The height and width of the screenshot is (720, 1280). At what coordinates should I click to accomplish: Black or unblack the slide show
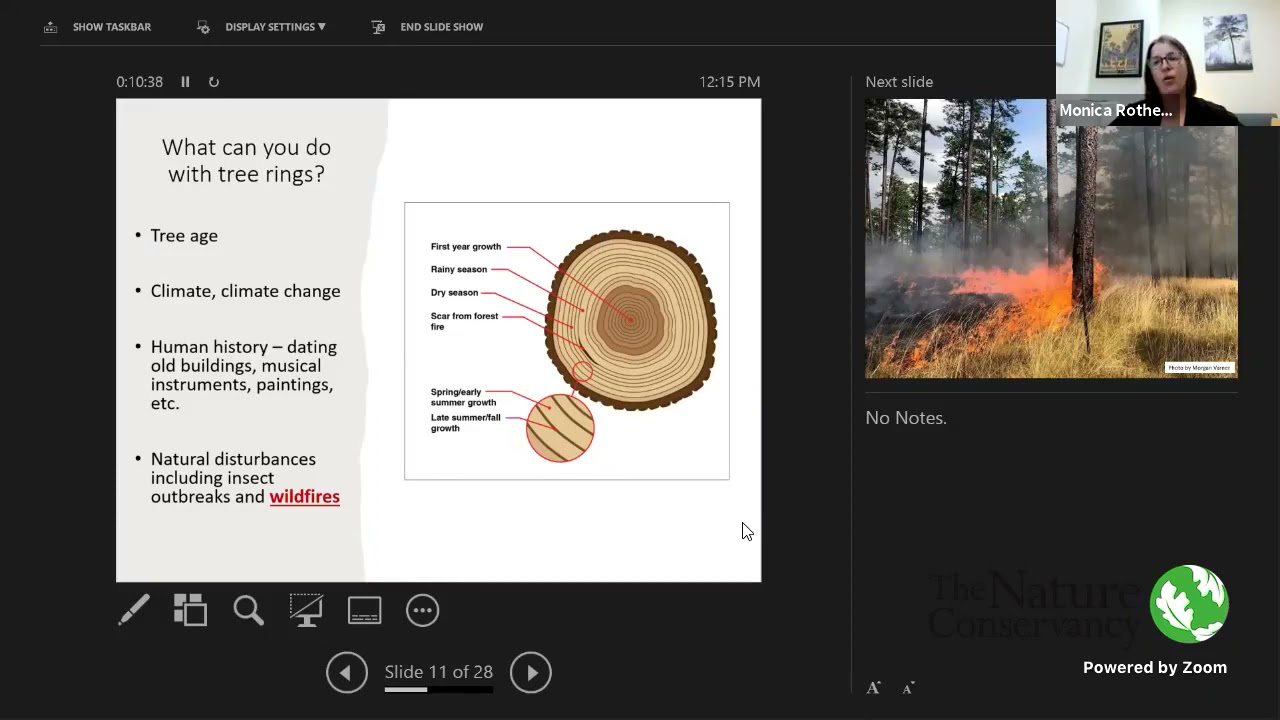point(306,610)
